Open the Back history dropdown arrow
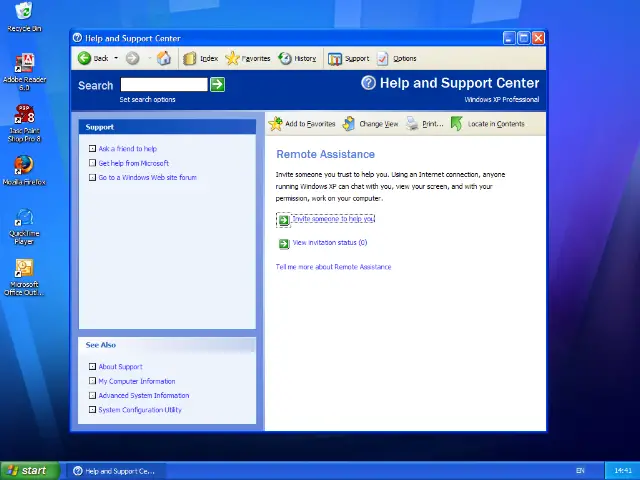The image size is (640, 480). 116,58
